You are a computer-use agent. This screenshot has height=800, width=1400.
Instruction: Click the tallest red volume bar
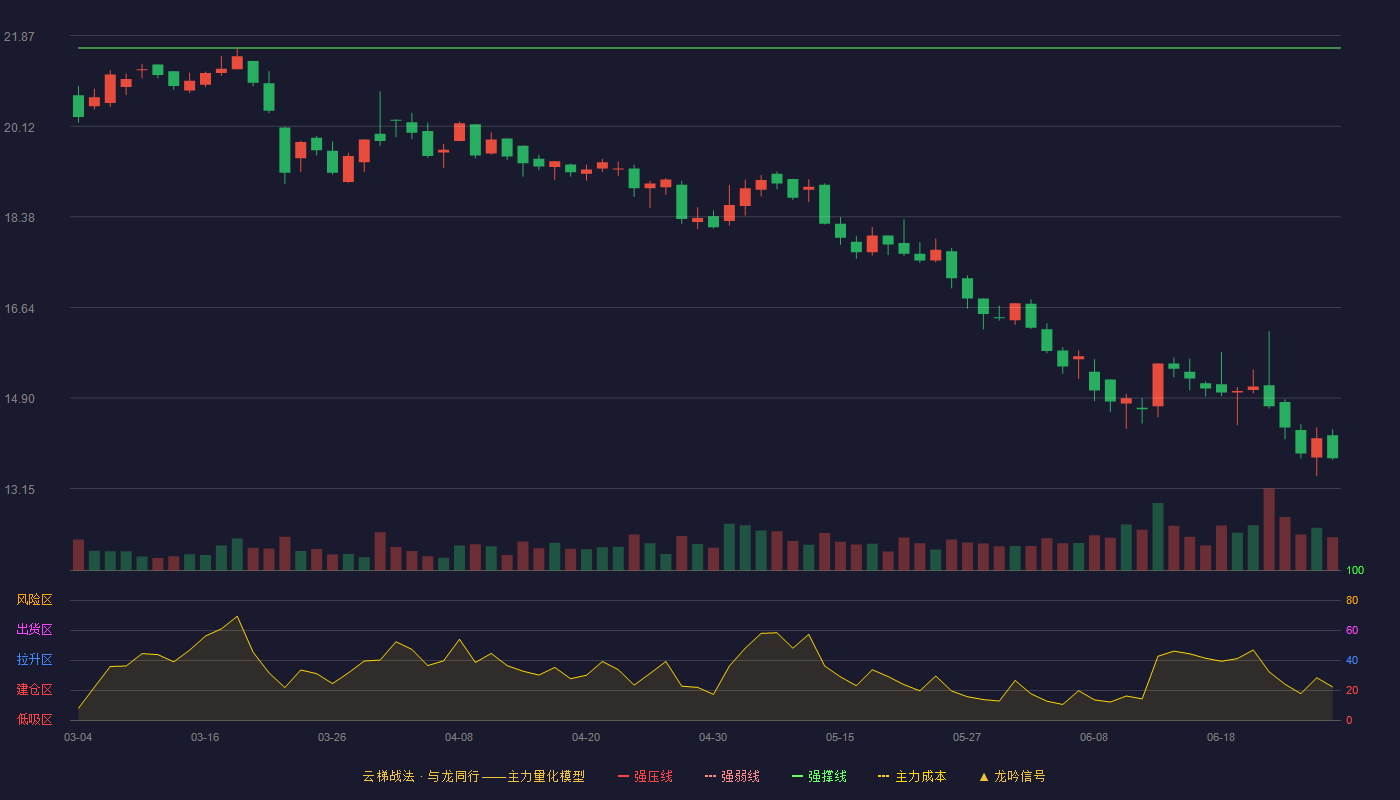pyautogui.click(x=1269, y=529)
